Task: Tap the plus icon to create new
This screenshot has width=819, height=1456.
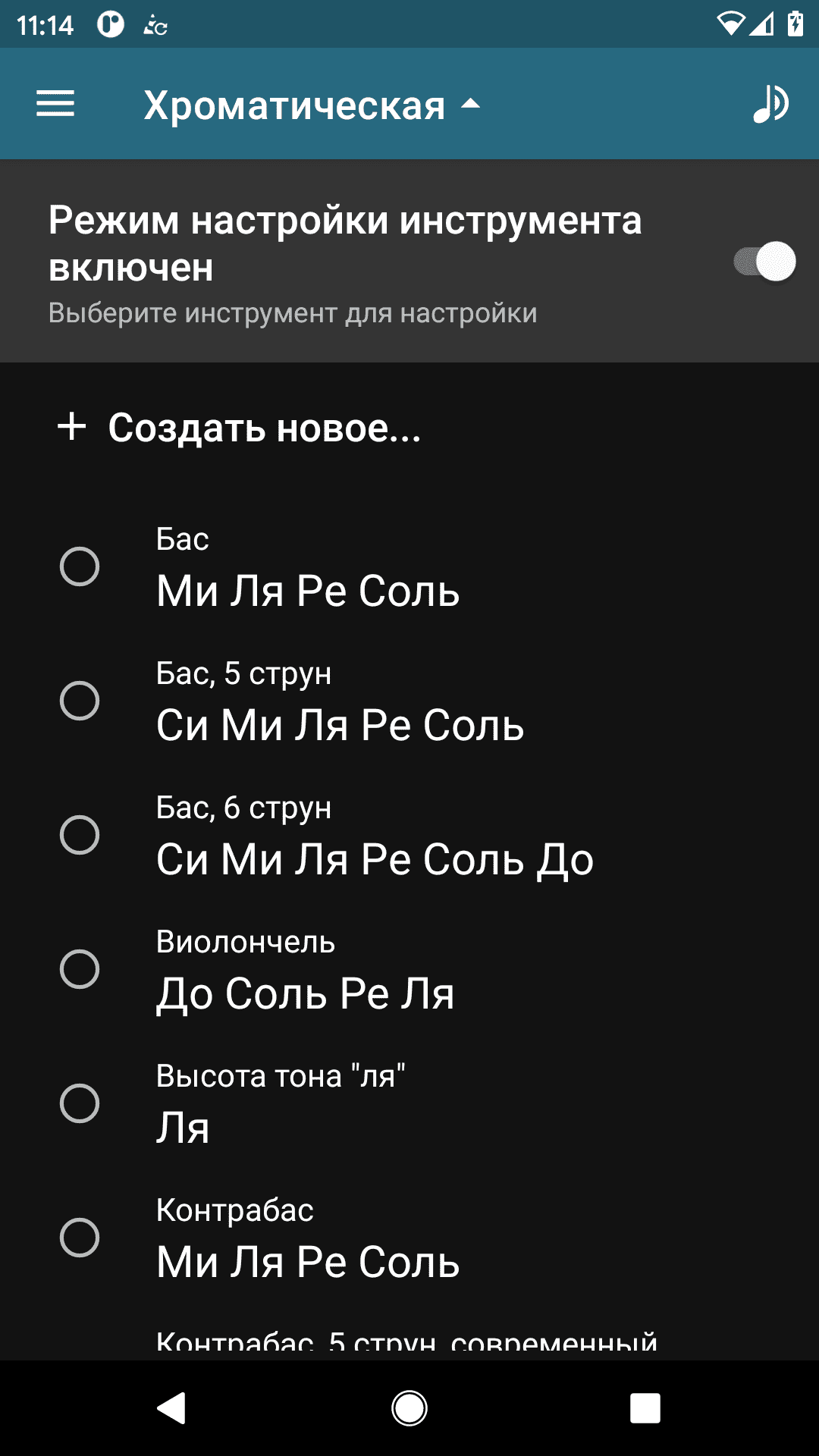Action: 72,426
